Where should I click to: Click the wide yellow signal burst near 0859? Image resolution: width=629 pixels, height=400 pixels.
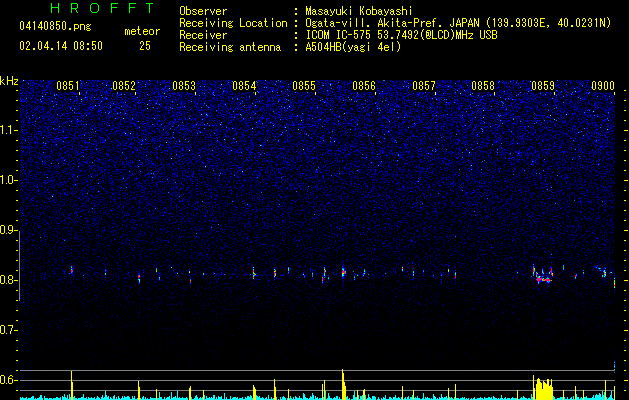coord(543,388)
